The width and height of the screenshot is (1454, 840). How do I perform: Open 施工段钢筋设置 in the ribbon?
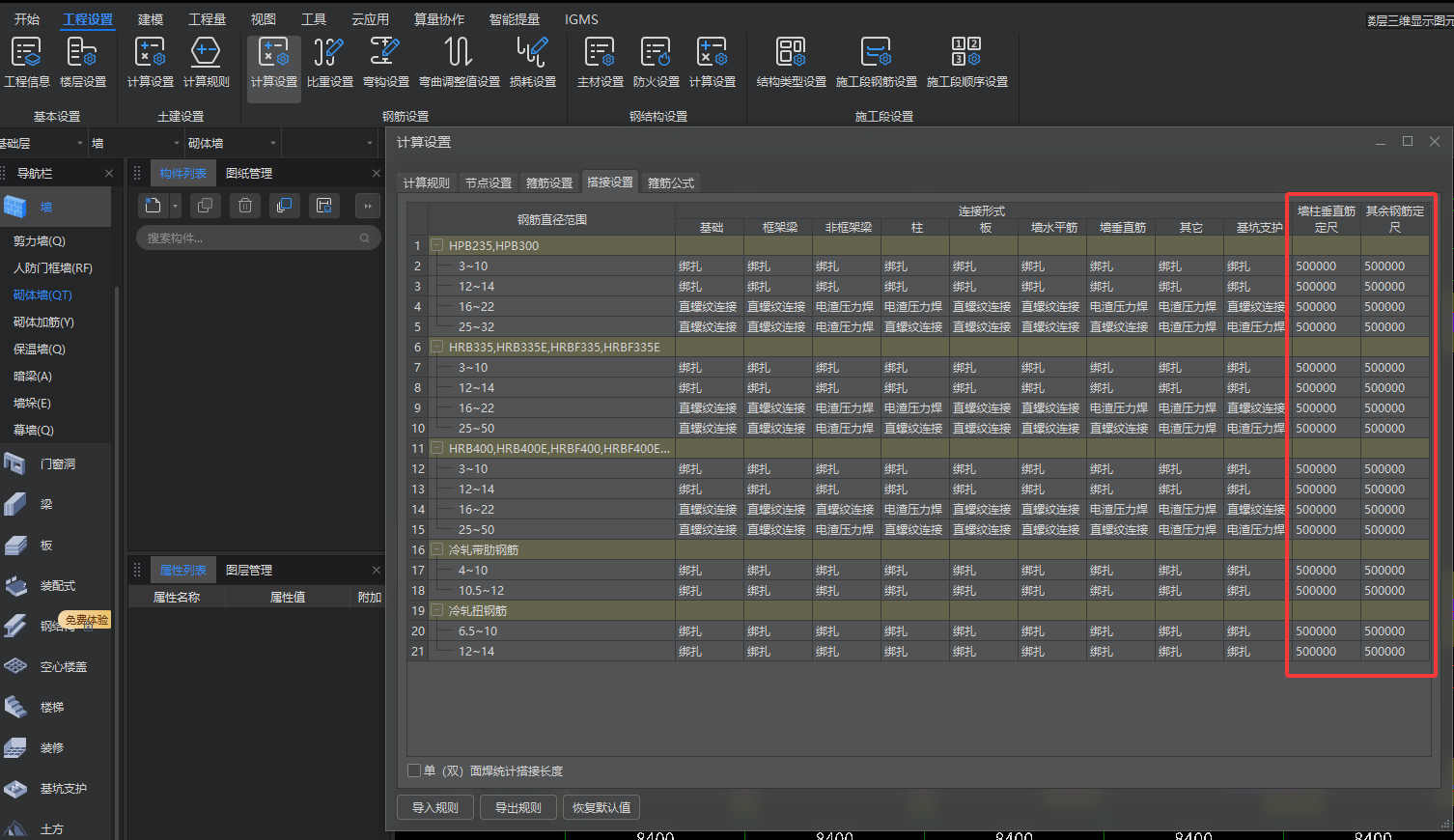coord(877,63)
